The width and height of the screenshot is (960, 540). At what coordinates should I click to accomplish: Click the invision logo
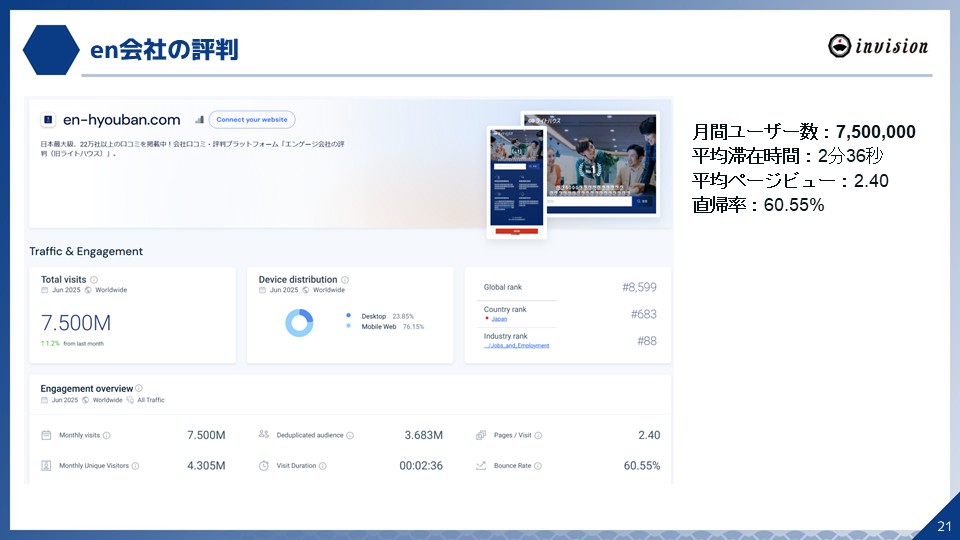pyautogui.click(x=878, y=46)
